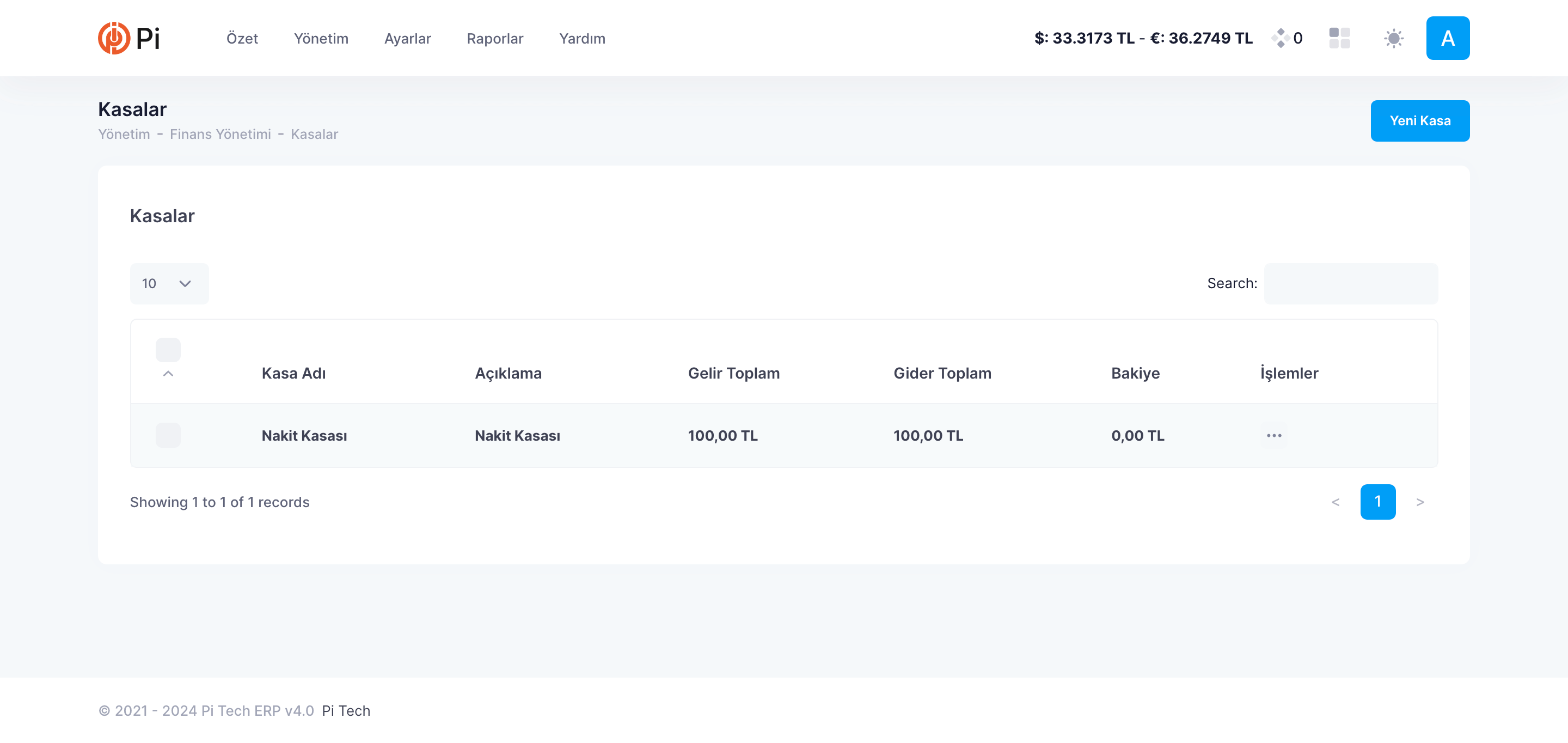Click into the Search input field
The width and height of the screenshot is (1568, 743).
(x=1350, y=284)
